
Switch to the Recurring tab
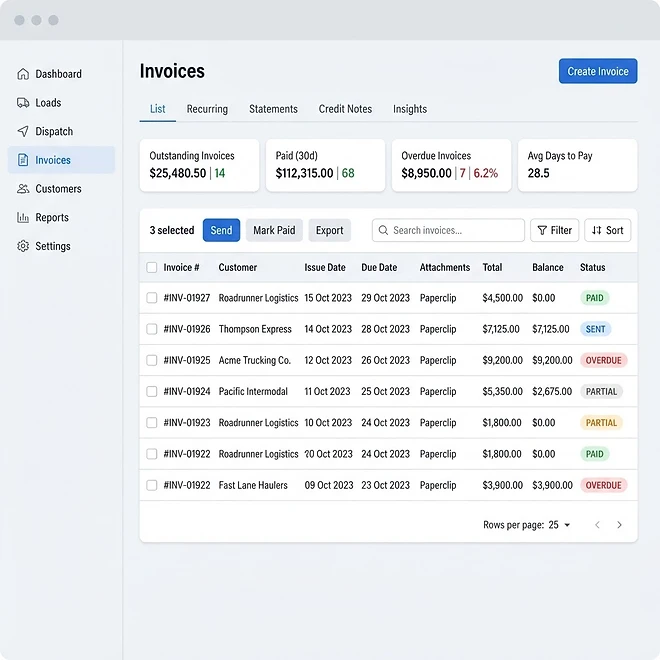pos(207,109)
